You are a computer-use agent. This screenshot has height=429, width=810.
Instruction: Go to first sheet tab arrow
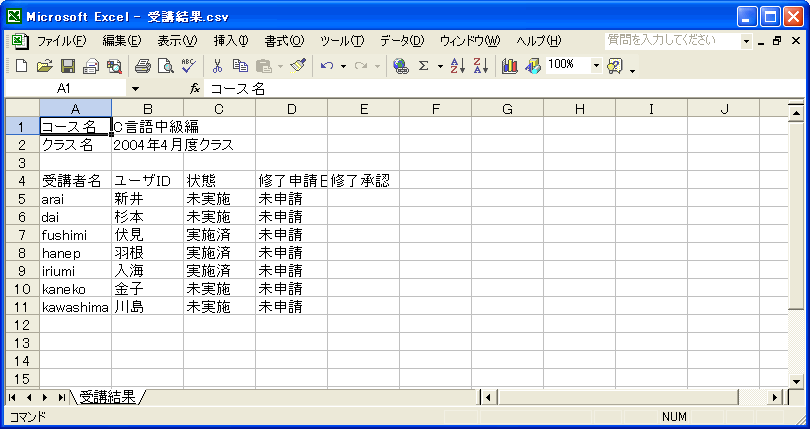(12, 397)
